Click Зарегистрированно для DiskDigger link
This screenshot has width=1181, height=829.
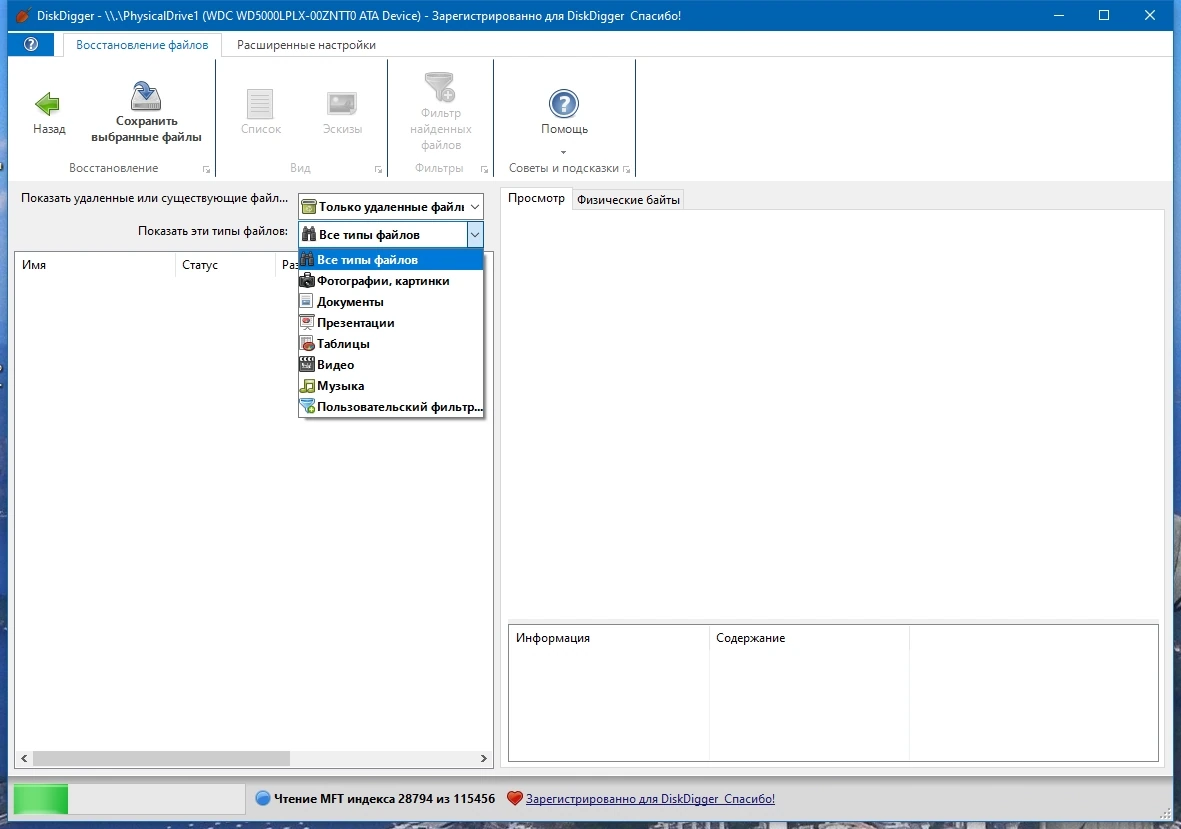point(650,799)
